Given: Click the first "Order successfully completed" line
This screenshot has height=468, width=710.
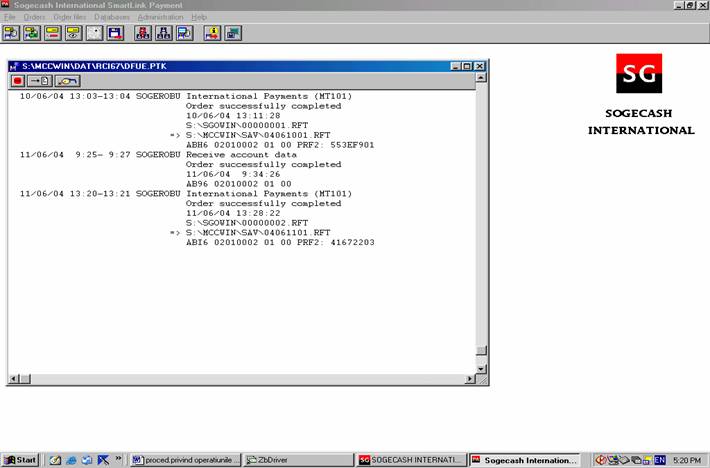Looking at the screenshot, I should coord(264,106).
